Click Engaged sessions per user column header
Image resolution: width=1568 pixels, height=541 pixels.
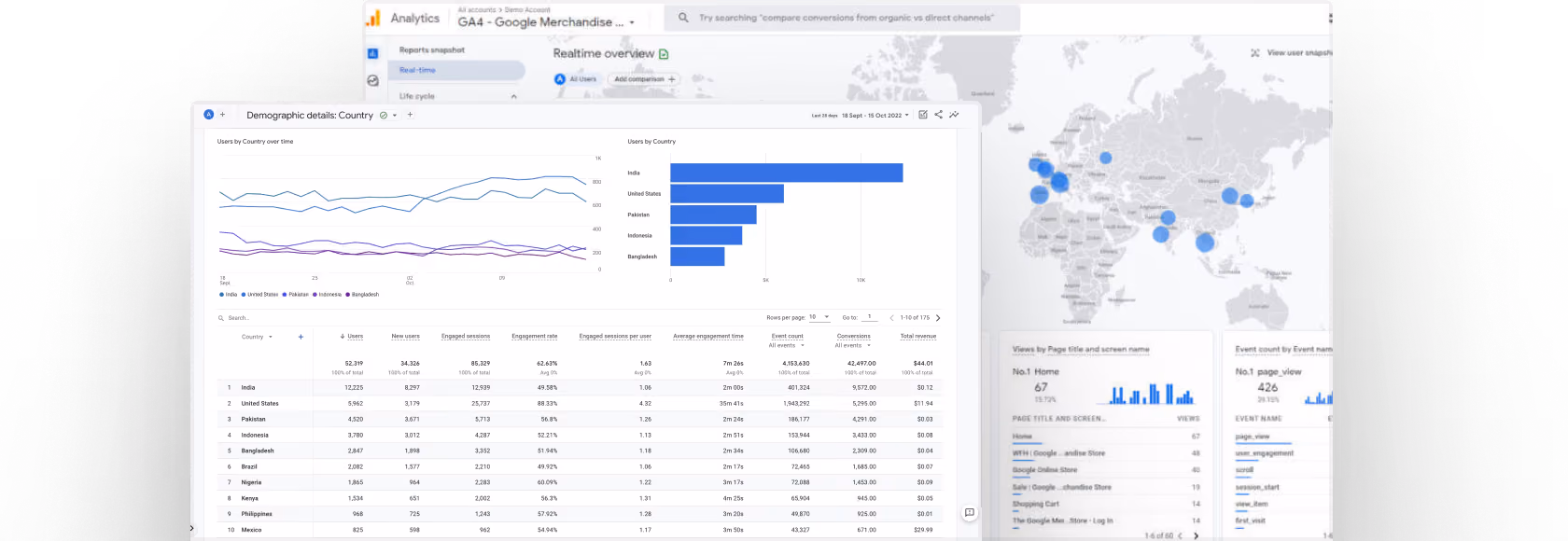click(x=615, y=336)
